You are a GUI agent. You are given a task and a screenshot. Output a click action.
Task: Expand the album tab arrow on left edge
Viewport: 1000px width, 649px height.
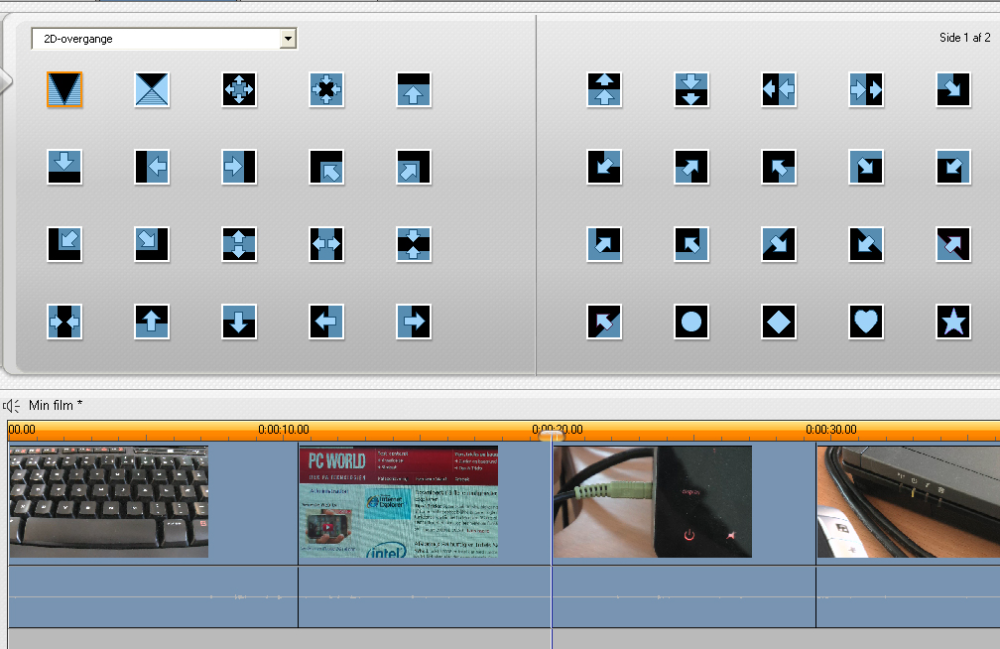[5, 81]
